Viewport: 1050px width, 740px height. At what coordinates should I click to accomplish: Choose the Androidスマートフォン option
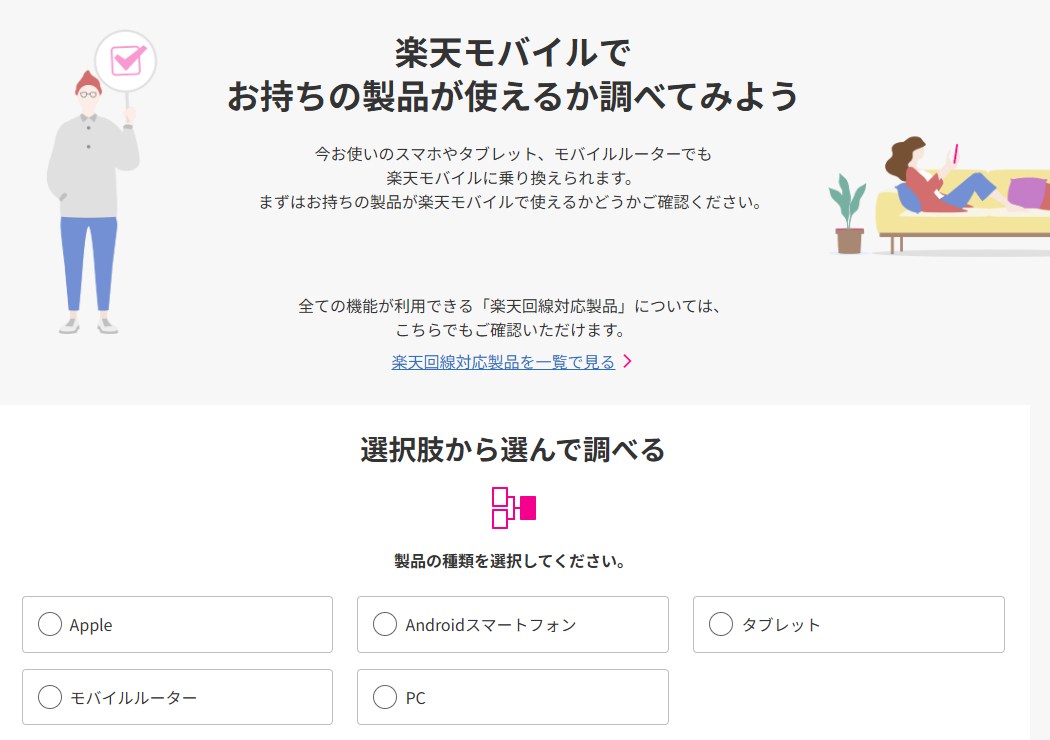click(385, 625)
